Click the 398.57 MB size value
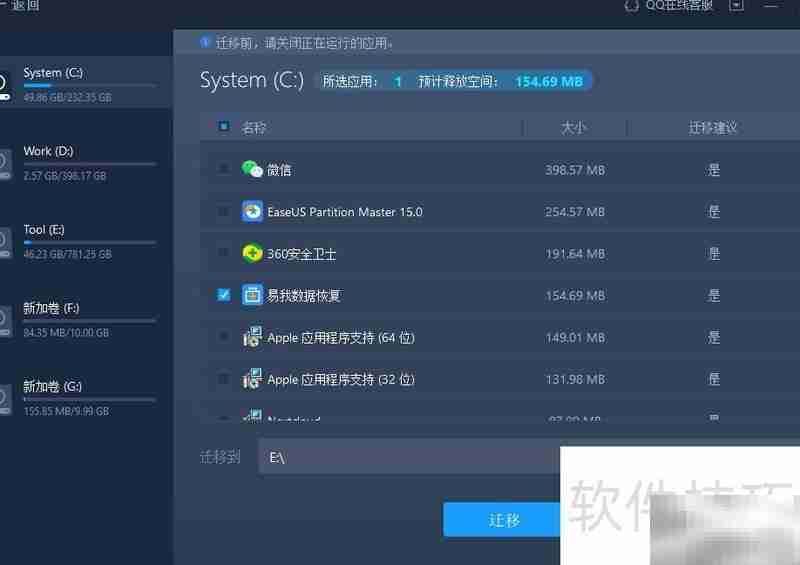This screenshot has height=565, width=800. (575, 170)
